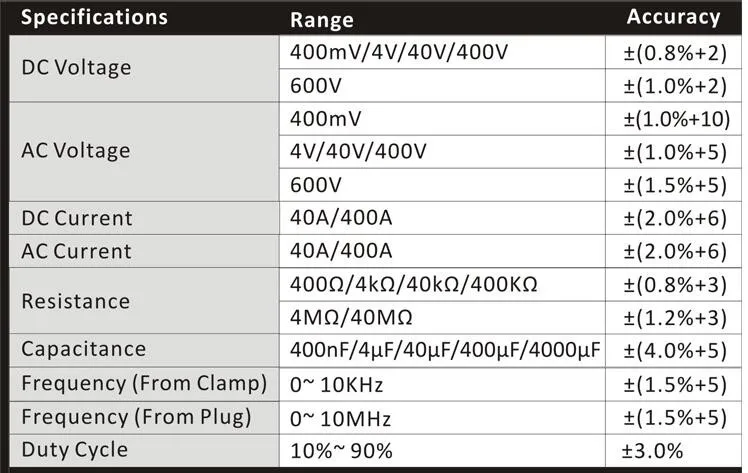Click the Frequency (From Clamp) label
Image resolution: width=748 pixels, height=473 pixels.
(144, 383)
